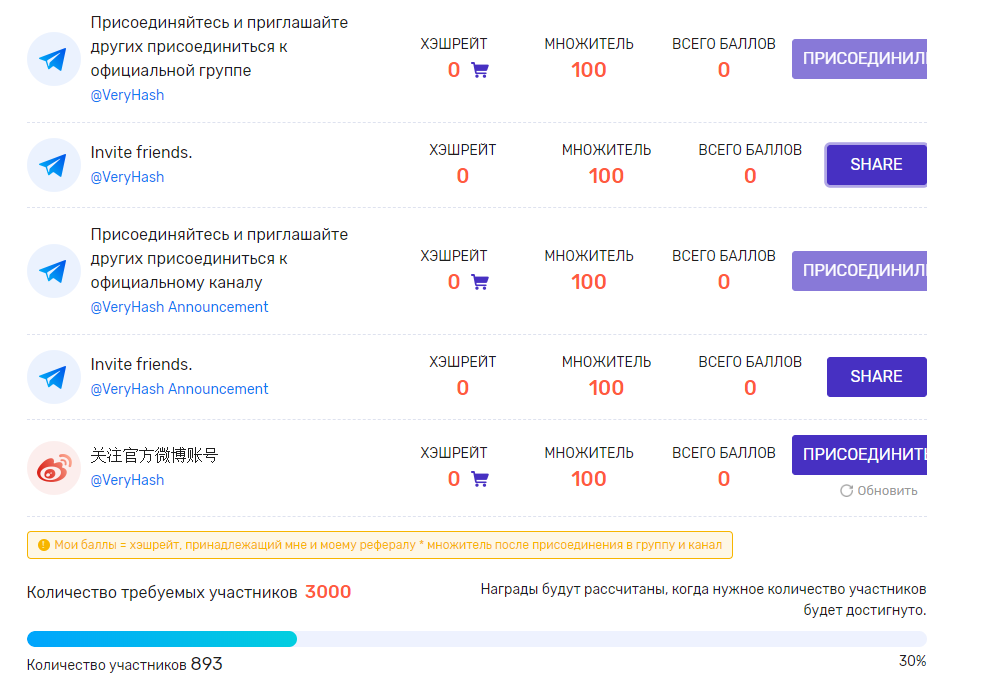Viewport: 995px width, 680px height.
Task: Click Invite friends. title above VeryHash Announcement
Action: coord(142,364)
